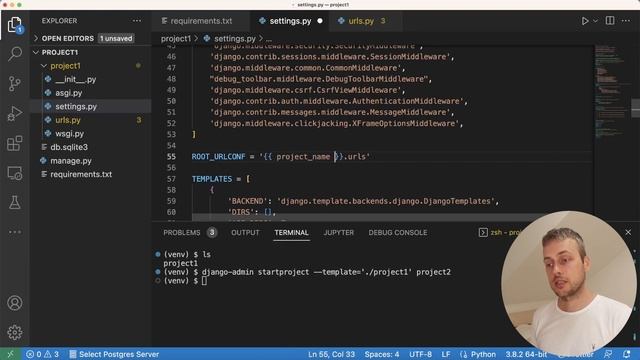Click project1 in the breadcrumb
Viewport: 640px width, 360px height.
(x=176, y=39)
